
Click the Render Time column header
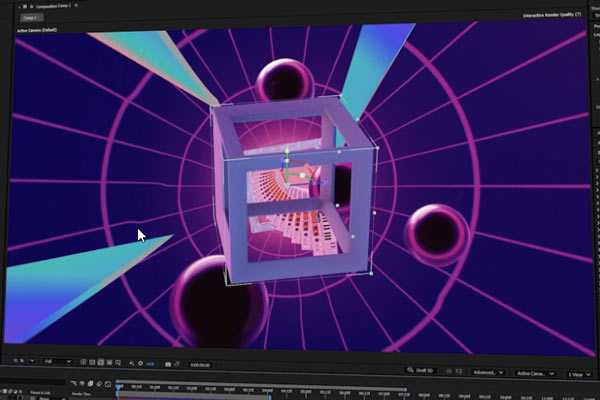pos(81,393)
